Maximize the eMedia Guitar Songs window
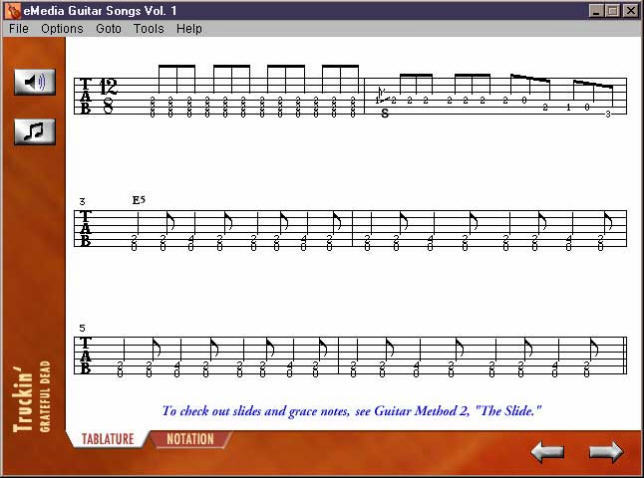Image resolution: width=644 pixels, height=478 pixels. [612, 11]
